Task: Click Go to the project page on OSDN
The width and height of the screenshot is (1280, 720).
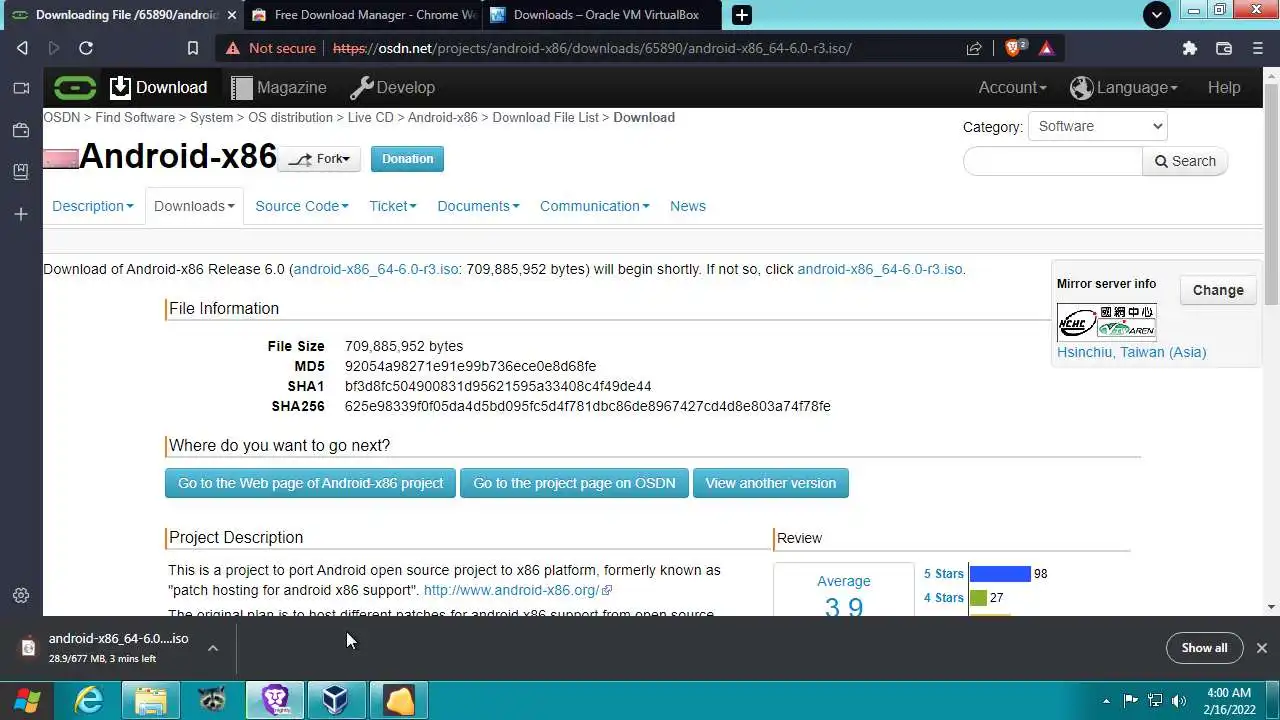Action: pos(574,483)
